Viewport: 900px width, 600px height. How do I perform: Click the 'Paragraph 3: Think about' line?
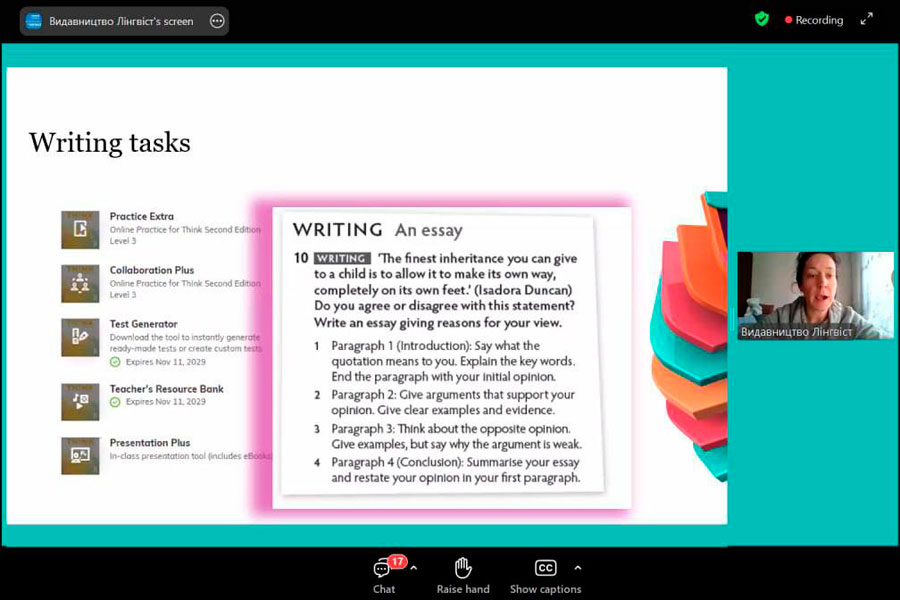point(451,429)
